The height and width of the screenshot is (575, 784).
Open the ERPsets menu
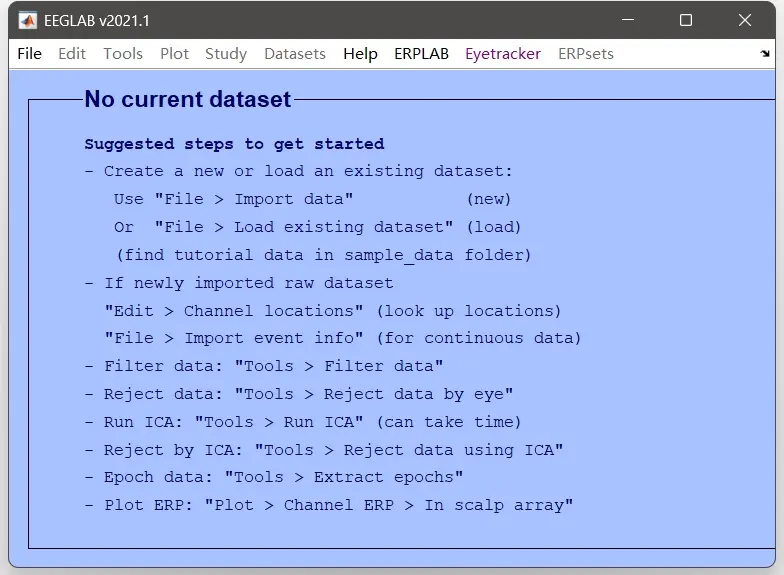(586, 54)
